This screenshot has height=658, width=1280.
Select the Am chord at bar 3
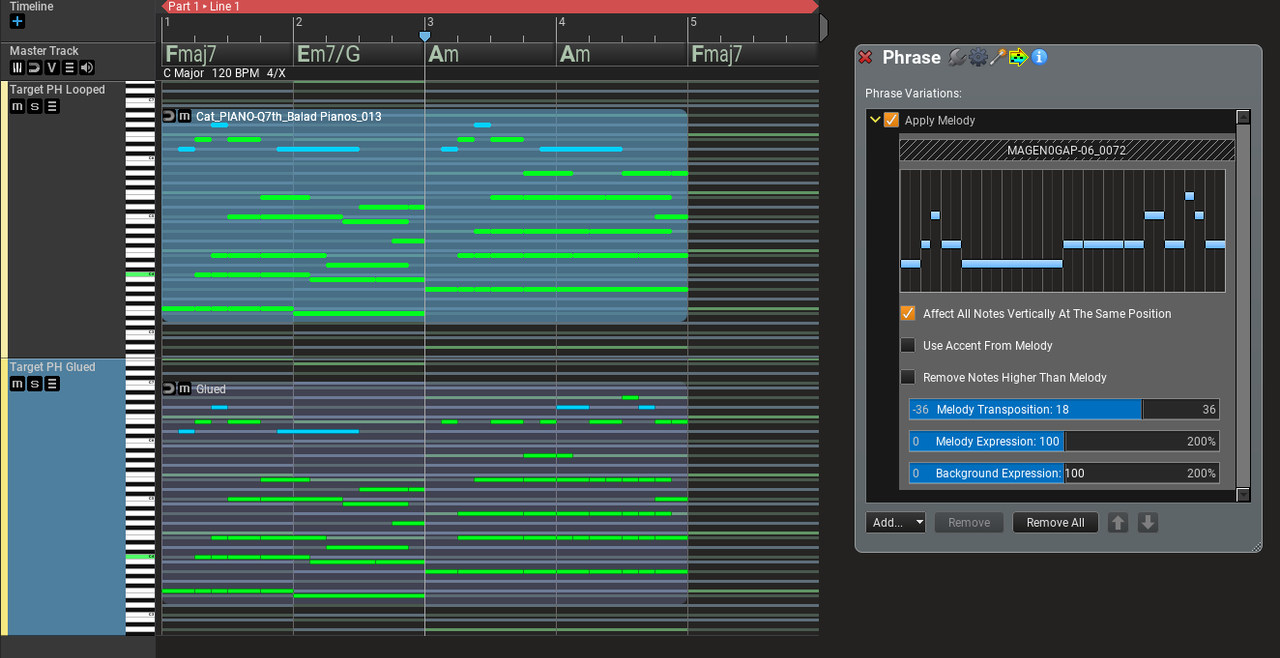[444, 54]
